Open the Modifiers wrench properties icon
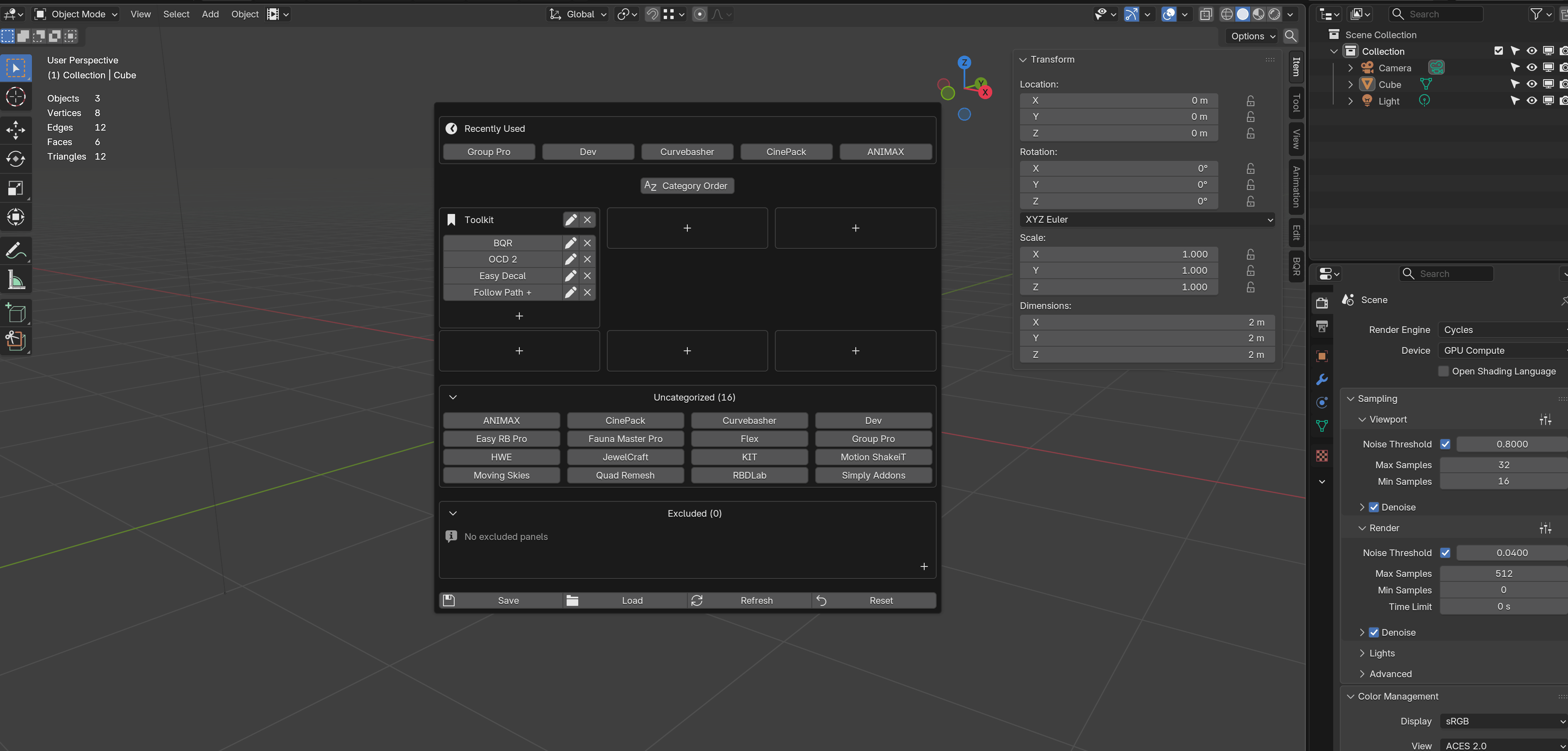This screenshot has width=1568, height=751. (x=1322, y=380)
